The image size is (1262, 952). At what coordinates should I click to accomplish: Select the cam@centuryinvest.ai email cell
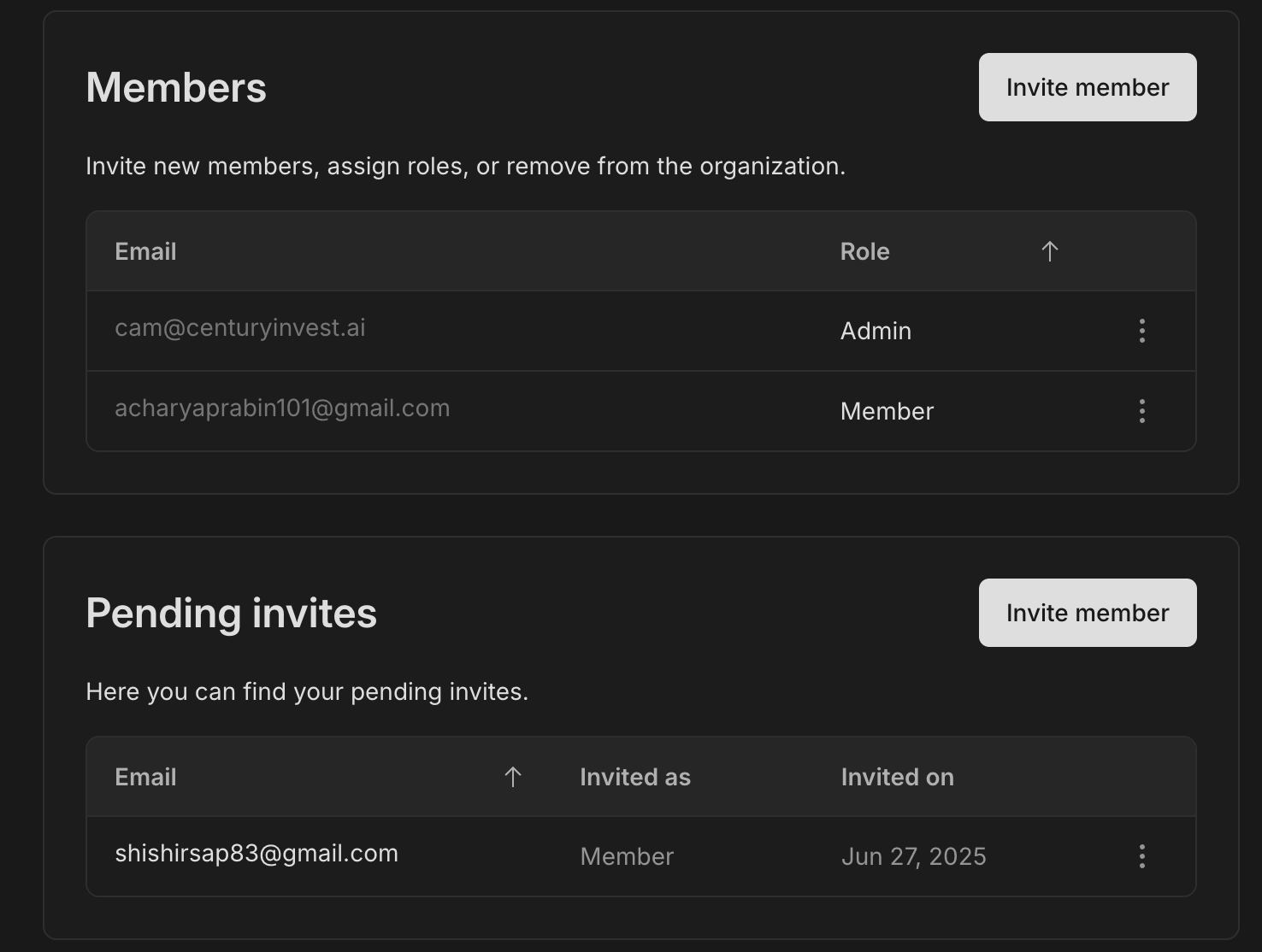[240, 327]
